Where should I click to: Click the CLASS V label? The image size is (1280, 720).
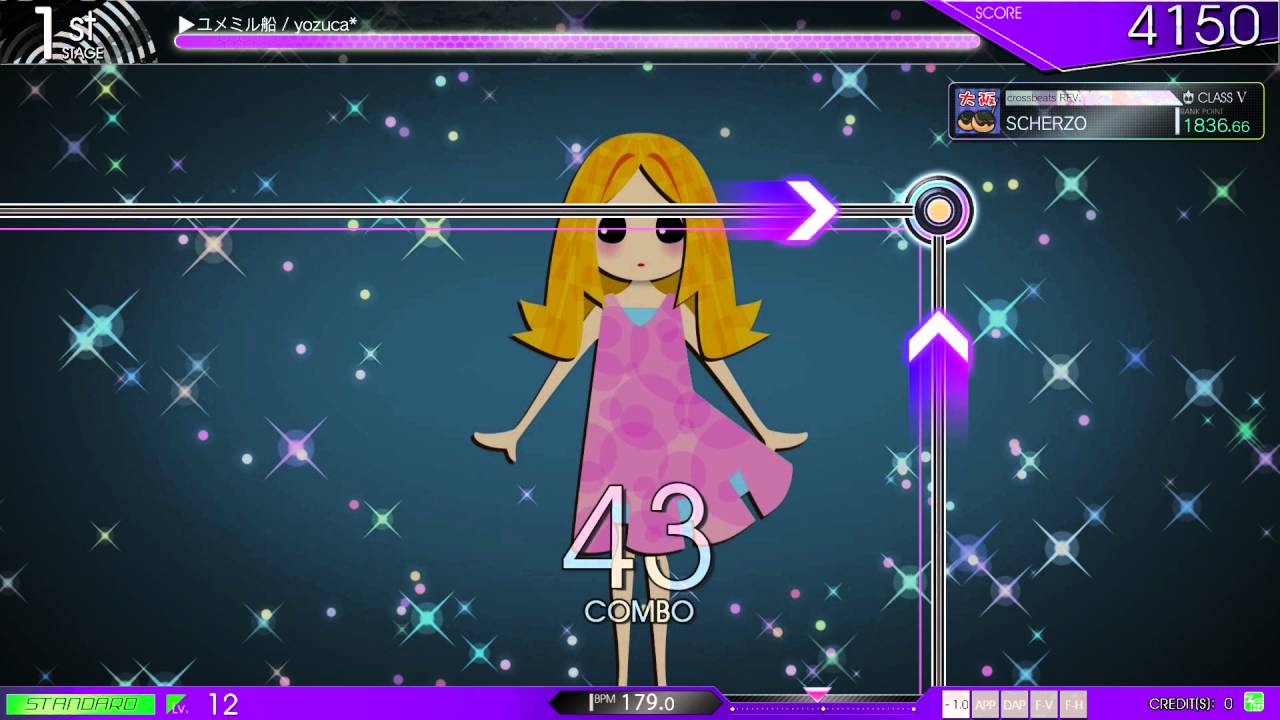[x=1223, y=97]
